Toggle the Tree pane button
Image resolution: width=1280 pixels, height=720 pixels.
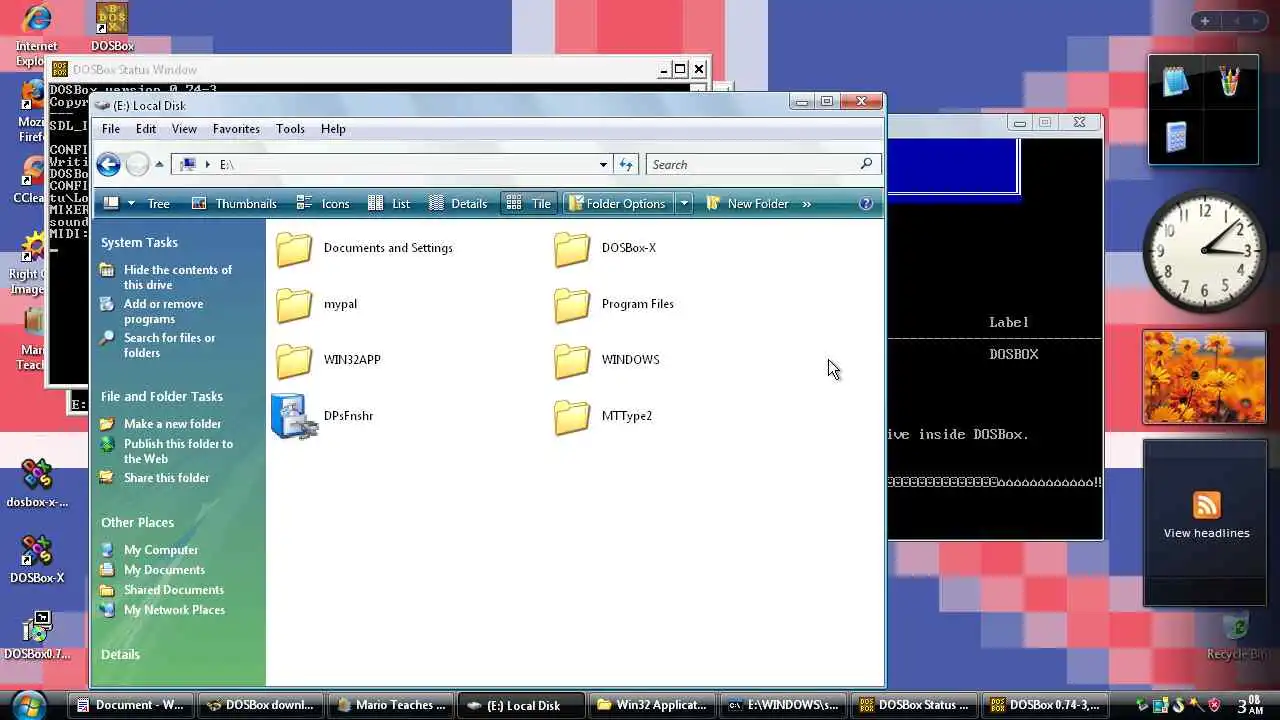pyautogui.click(x=158, y=203)
